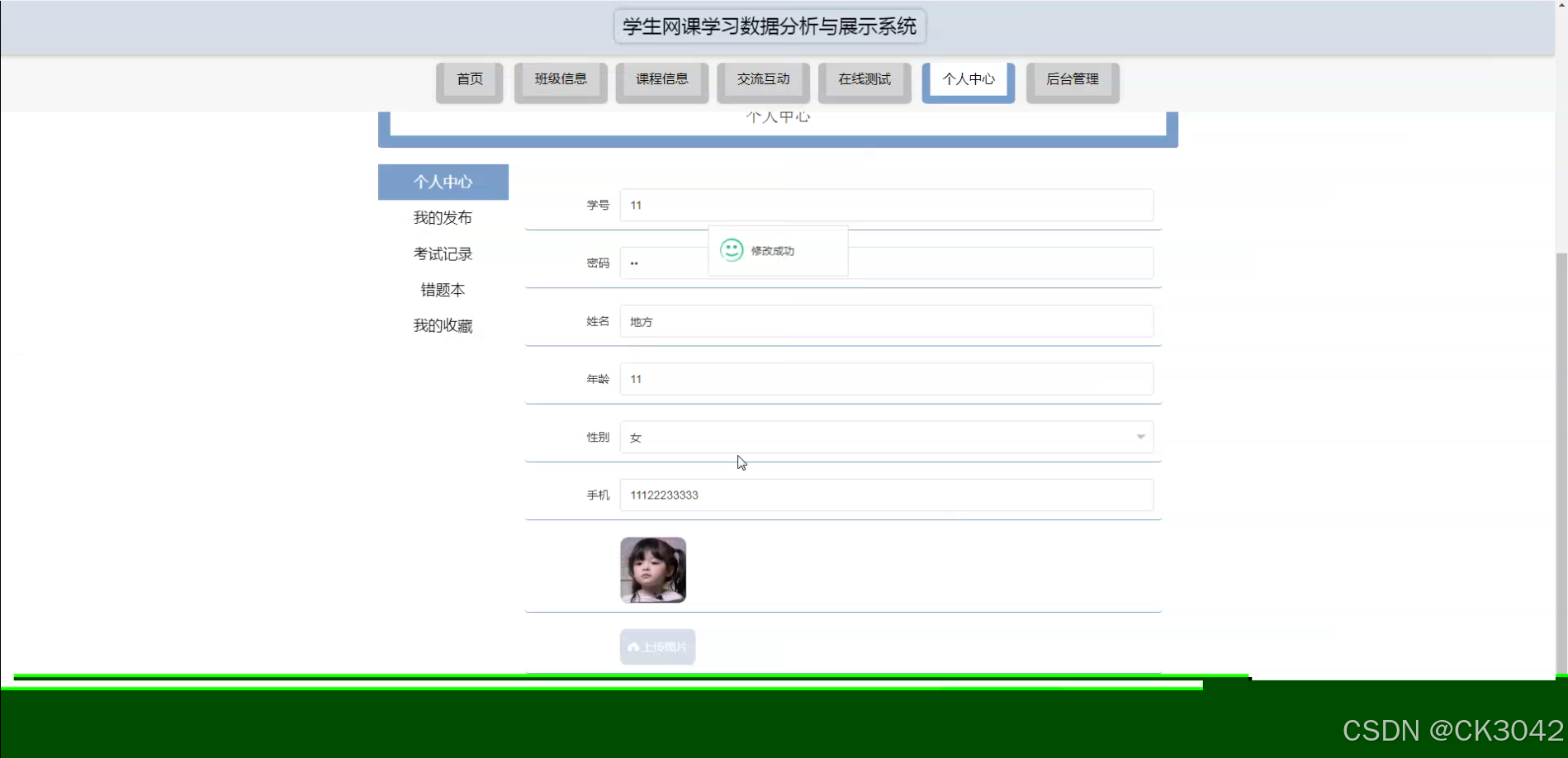Click the 上传图片 upload button
Viewport: 1568px width, 758px height.
[x=656, y=647]
